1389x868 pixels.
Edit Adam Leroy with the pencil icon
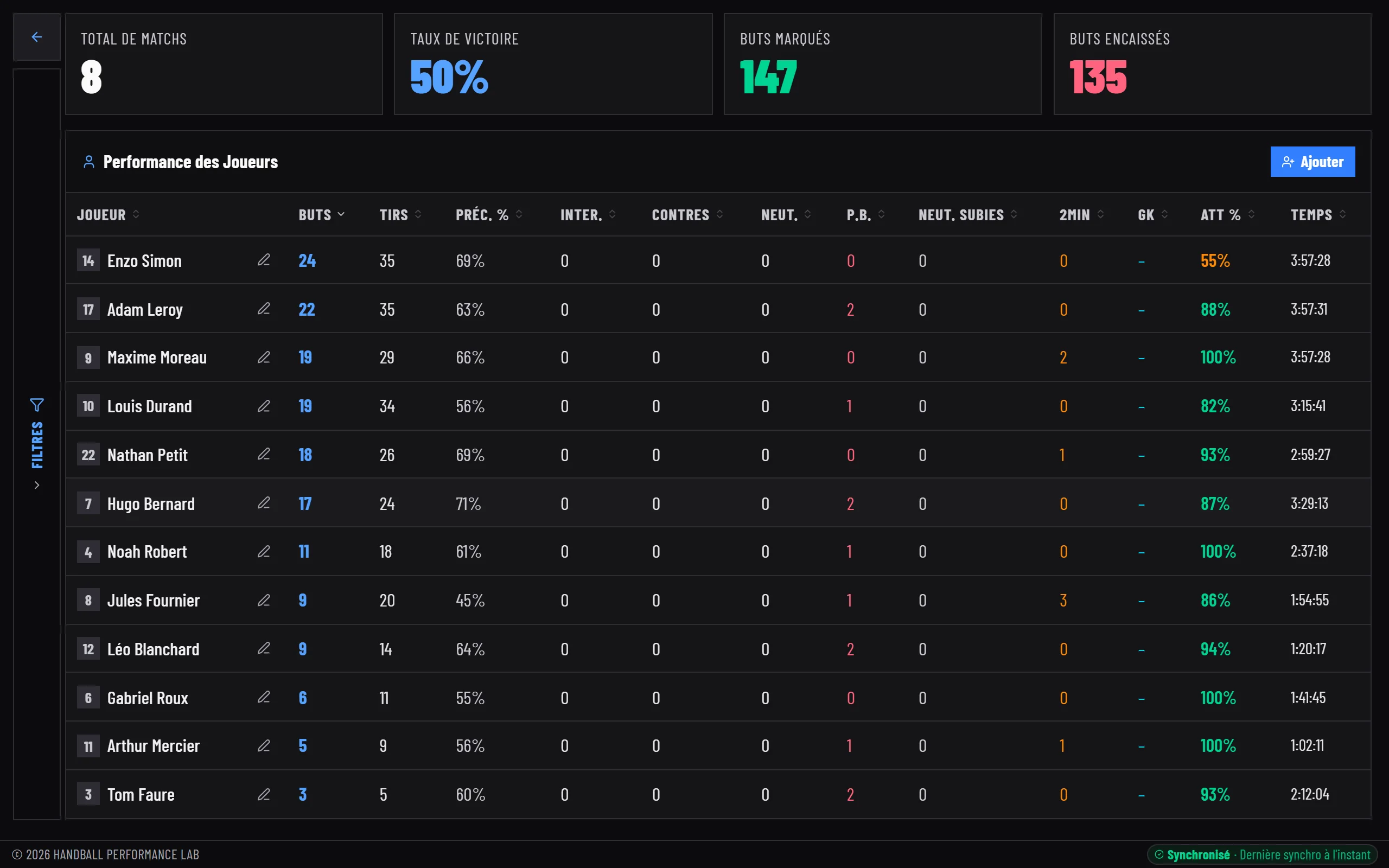pos(264,309)
